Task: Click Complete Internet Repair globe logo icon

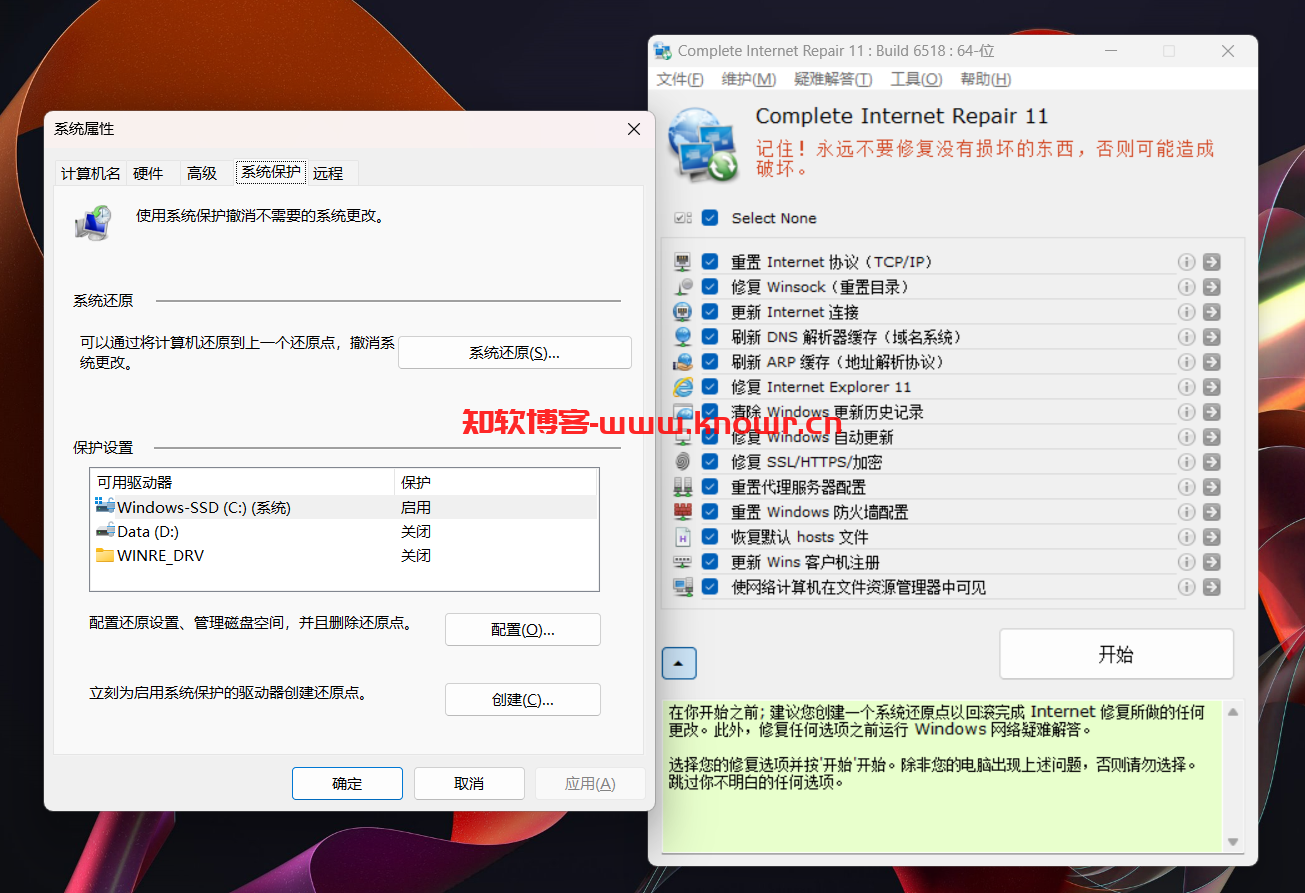Action: click(x=703, y=143)
